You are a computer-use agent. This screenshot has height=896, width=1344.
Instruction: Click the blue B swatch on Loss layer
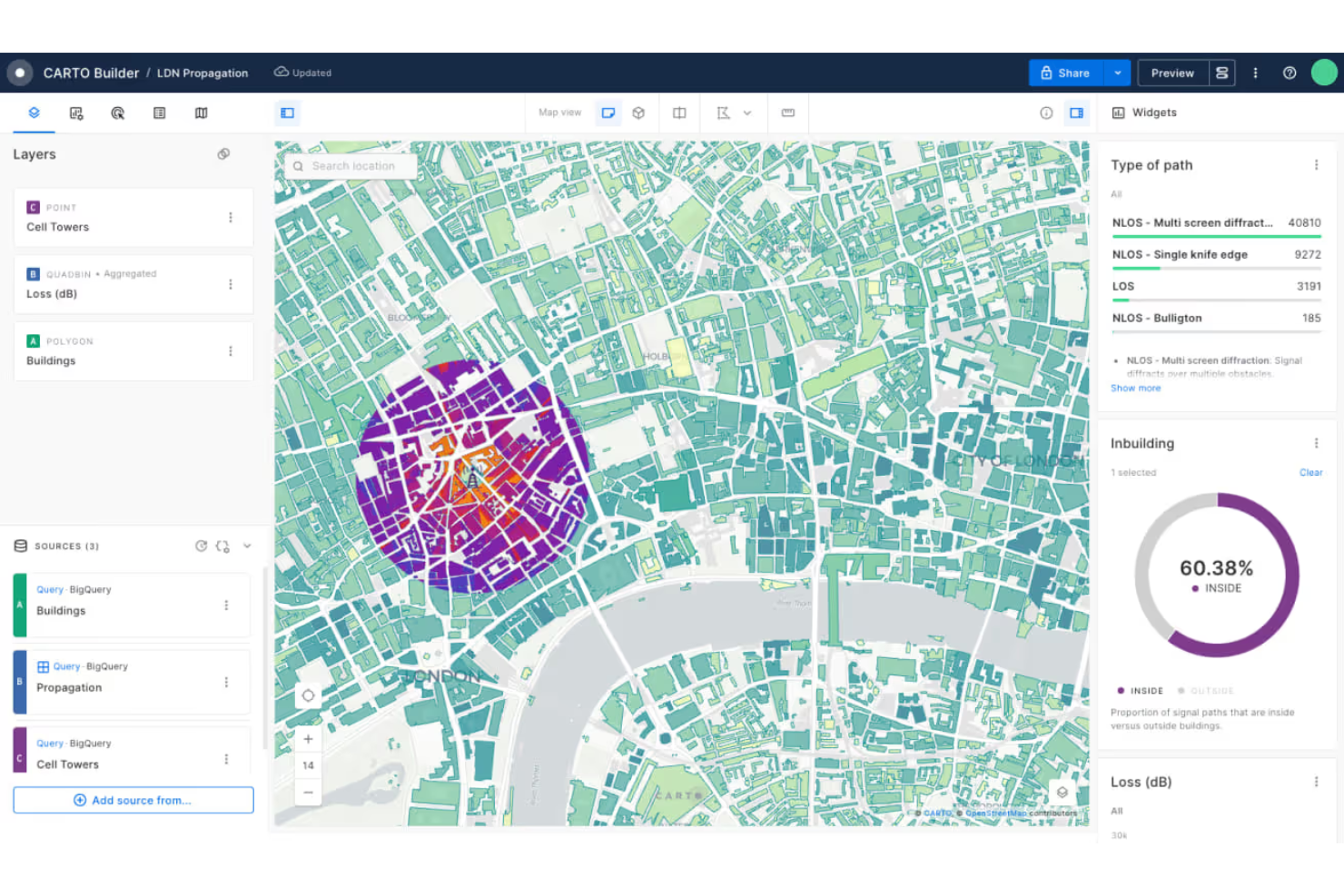click(33, 273)
